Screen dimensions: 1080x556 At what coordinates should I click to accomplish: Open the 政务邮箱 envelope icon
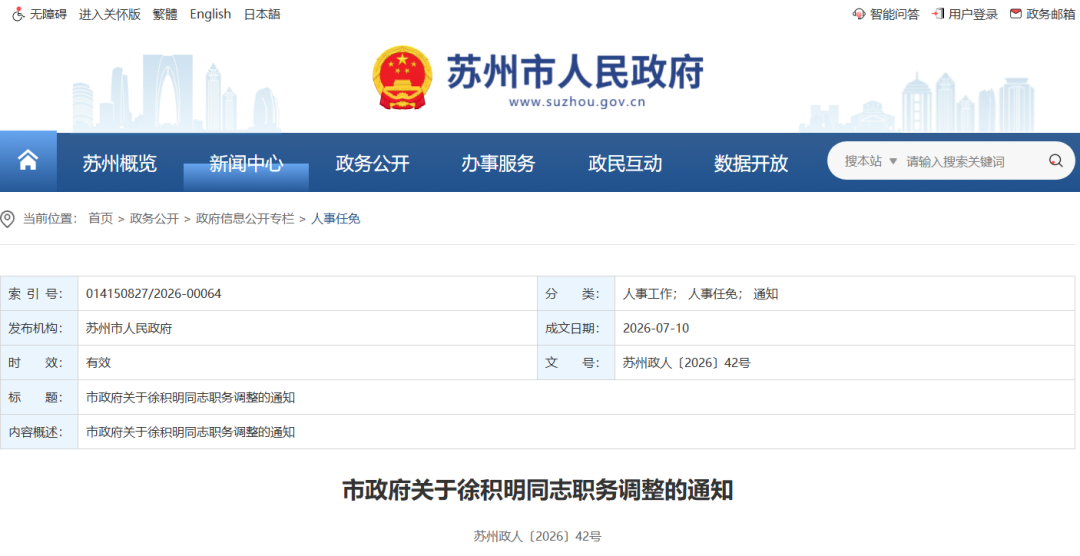(1015, 14)
